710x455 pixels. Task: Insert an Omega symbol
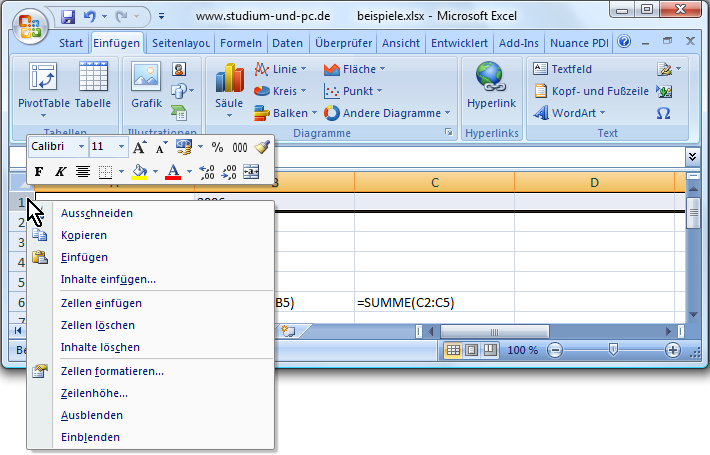(663, 113)
